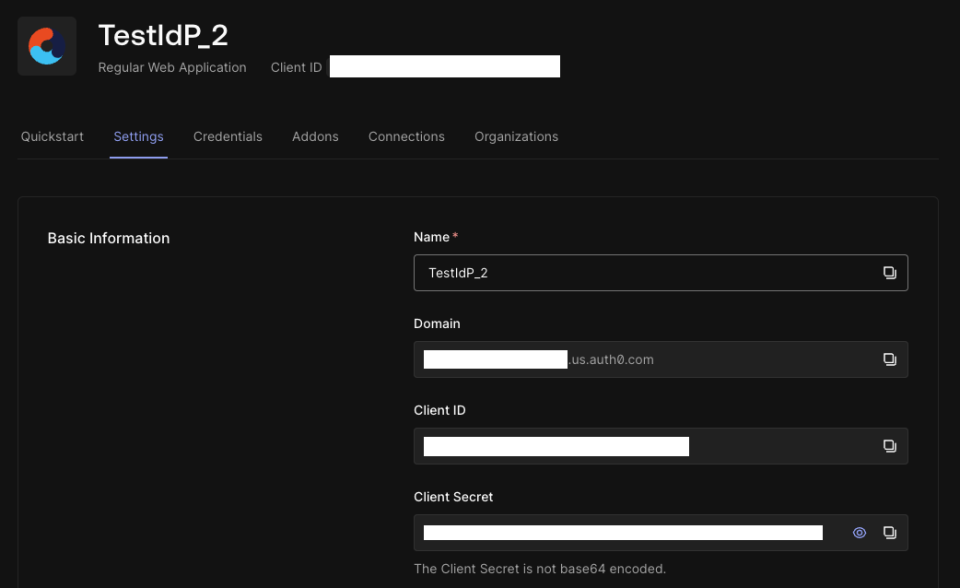Screen dimensions: 960x588
Task: Copy the Client Secret value
Action: click(889, 532)
